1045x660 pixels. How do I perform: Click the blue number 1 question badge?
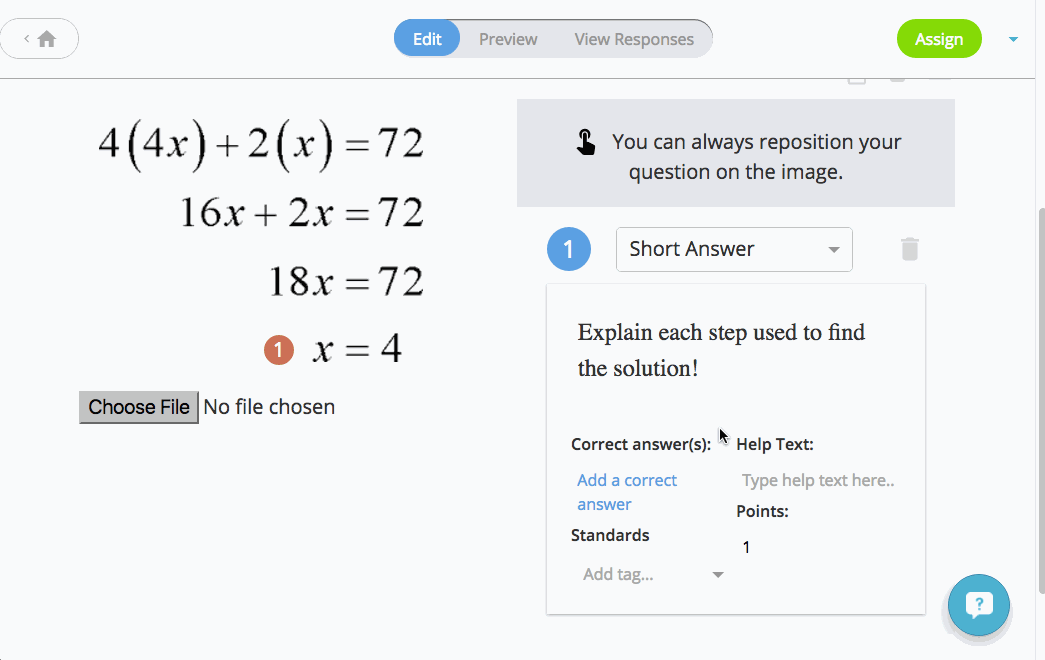[568, 249]
